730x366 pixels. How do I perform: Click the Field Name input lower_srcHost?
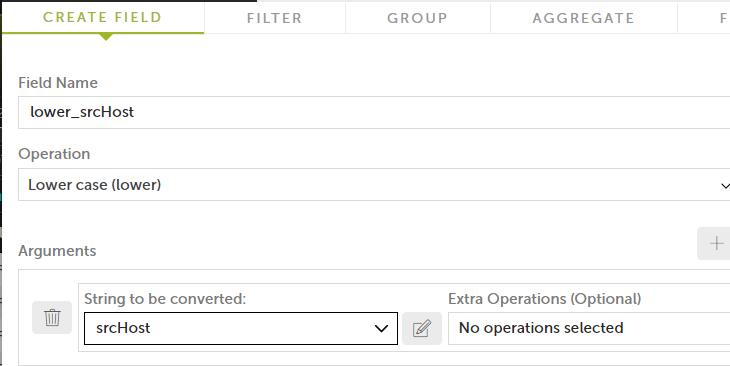(374, 112)
